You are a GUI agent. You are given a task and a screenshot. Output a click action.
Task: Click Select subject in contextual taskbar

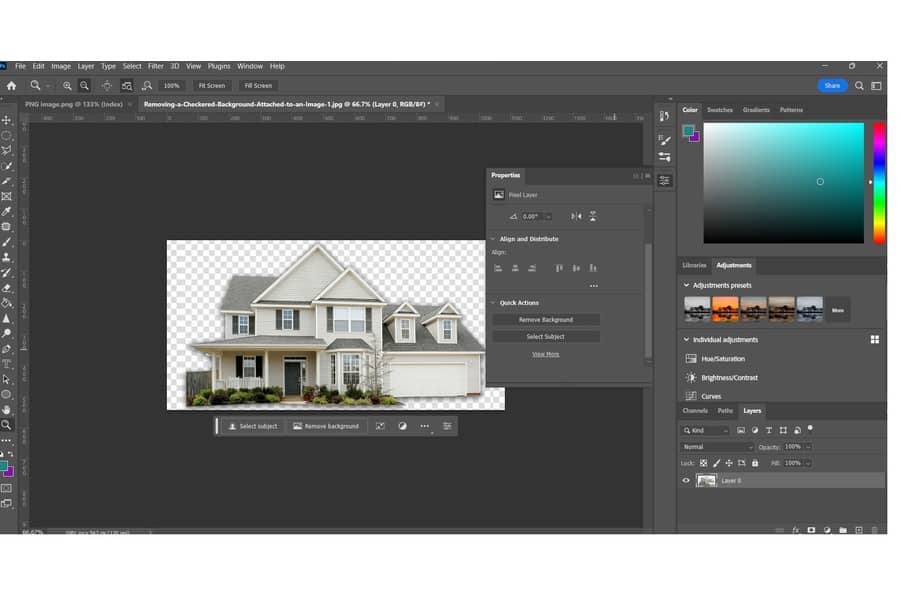point(253,426)
